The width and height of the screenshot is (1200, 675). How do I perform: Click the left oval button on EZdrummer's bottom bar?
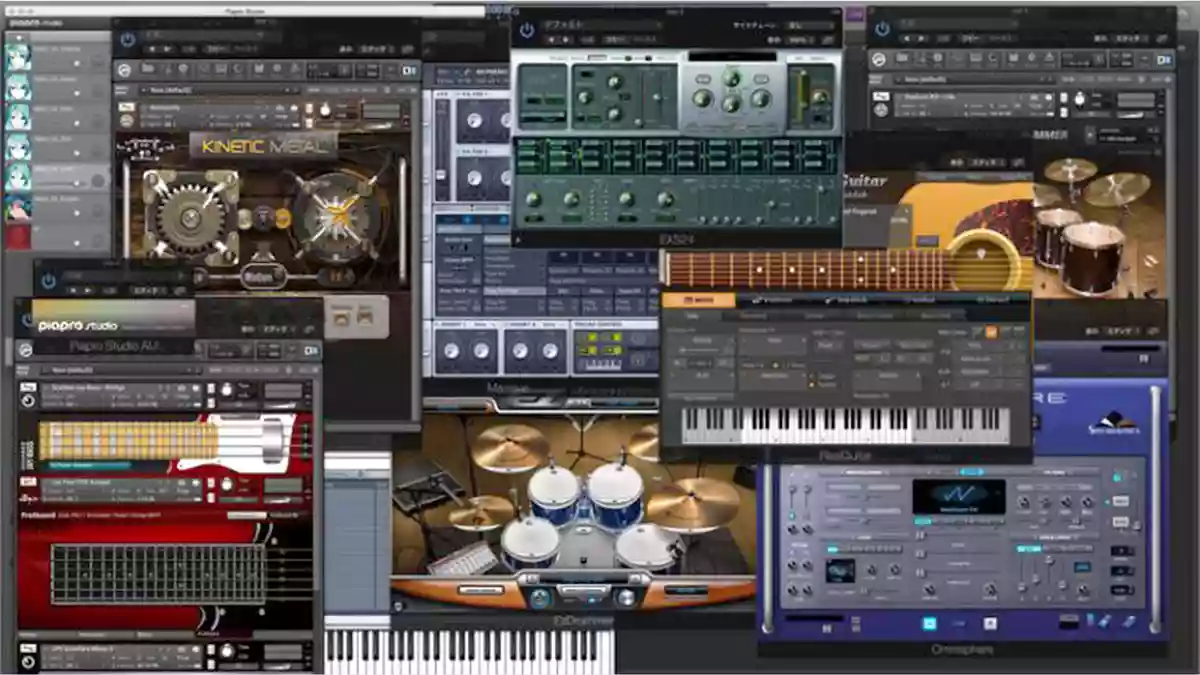tap(481, 591)
